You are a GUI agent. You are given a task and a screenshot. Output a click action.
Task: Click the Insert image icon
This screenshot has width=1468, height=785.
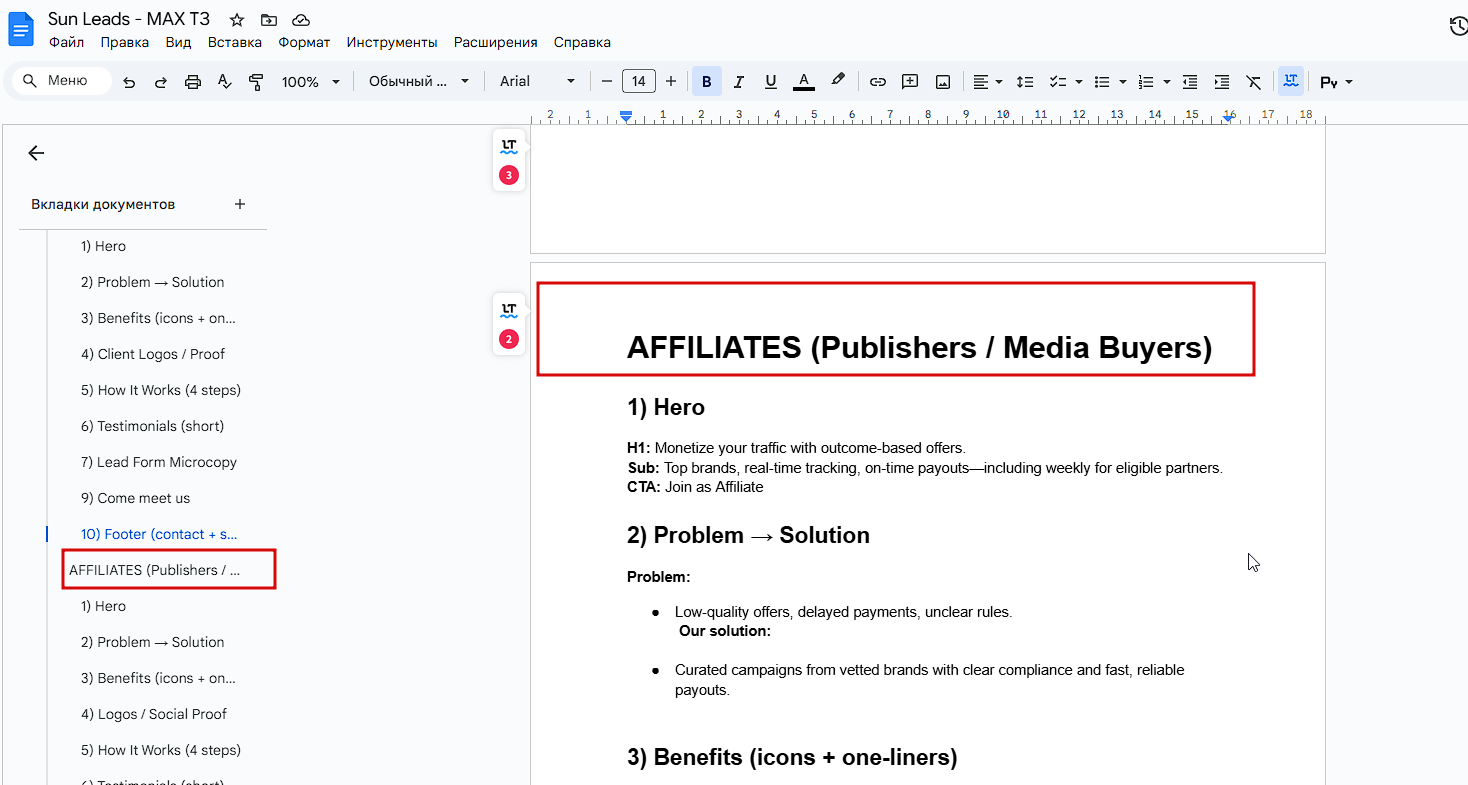point(942,82)
